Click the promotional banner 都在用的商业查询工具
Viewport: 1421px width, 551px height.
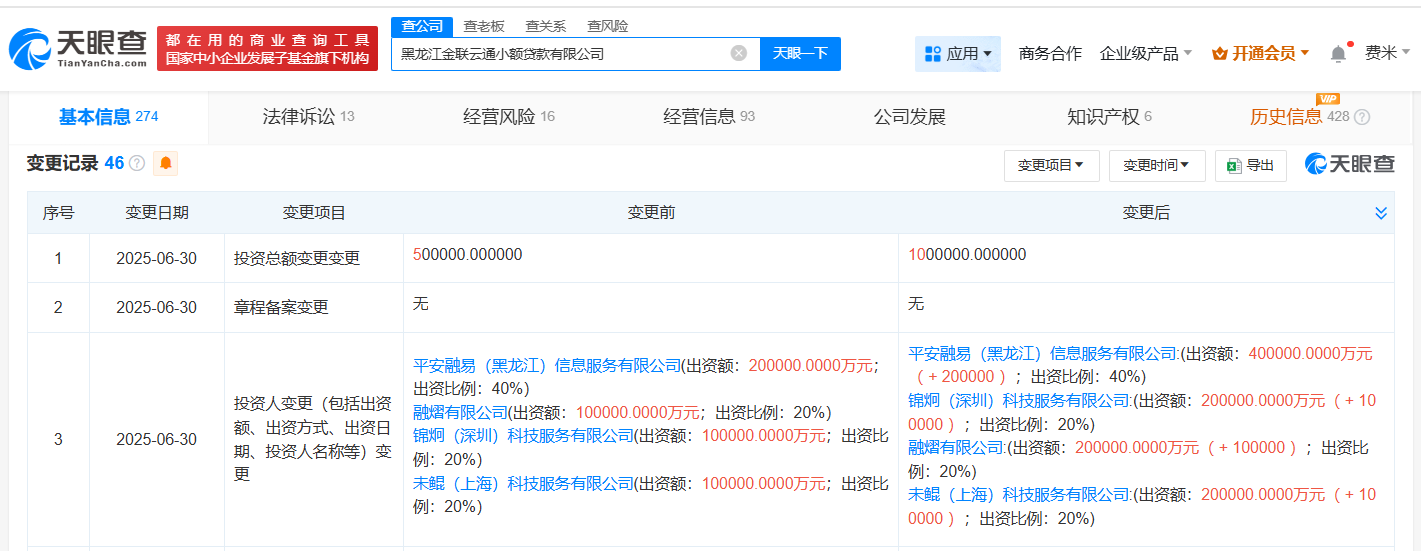[267, 48]
